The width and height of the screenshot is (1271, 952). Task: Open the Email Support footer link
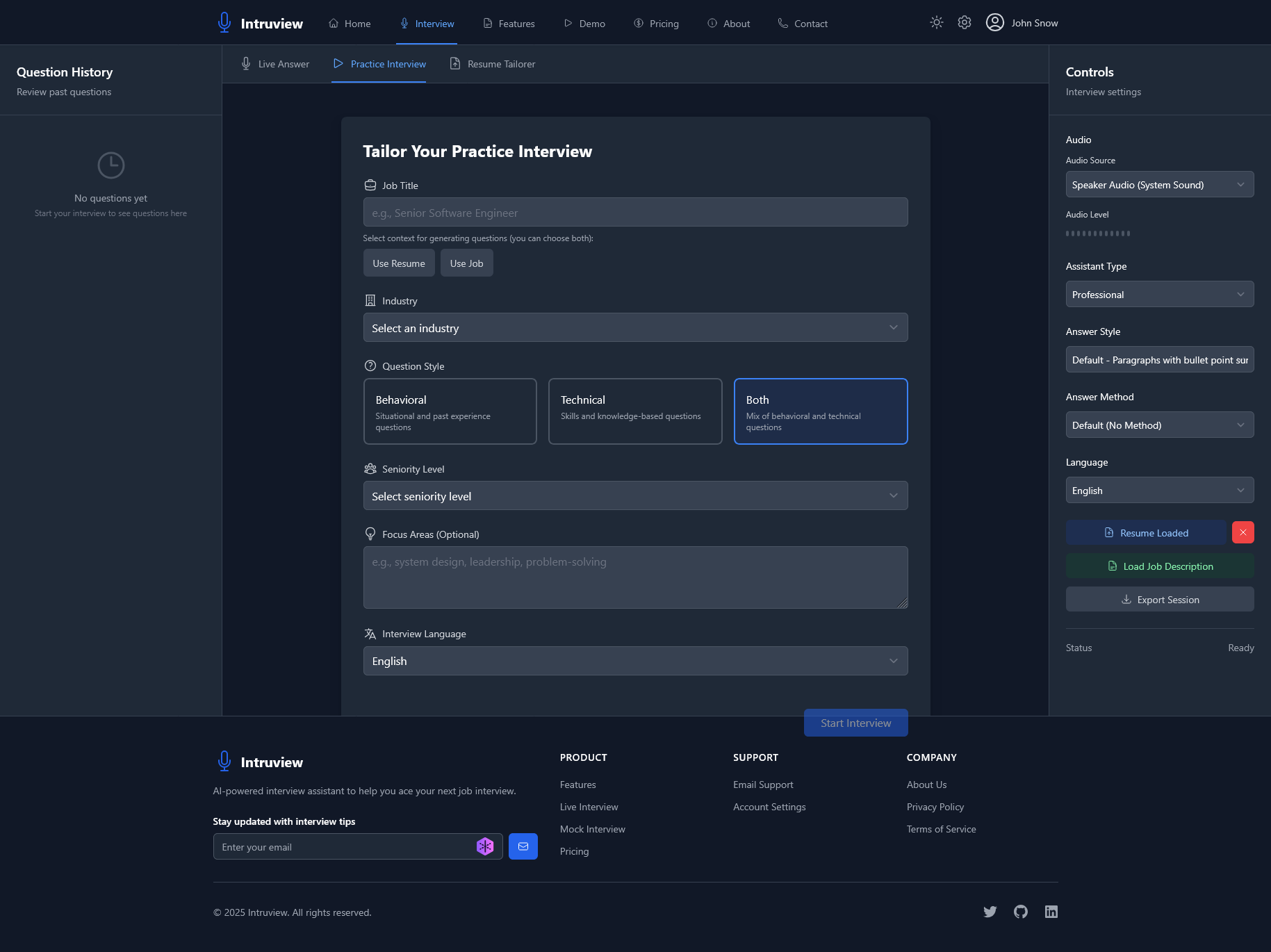(x=763, y=785)
